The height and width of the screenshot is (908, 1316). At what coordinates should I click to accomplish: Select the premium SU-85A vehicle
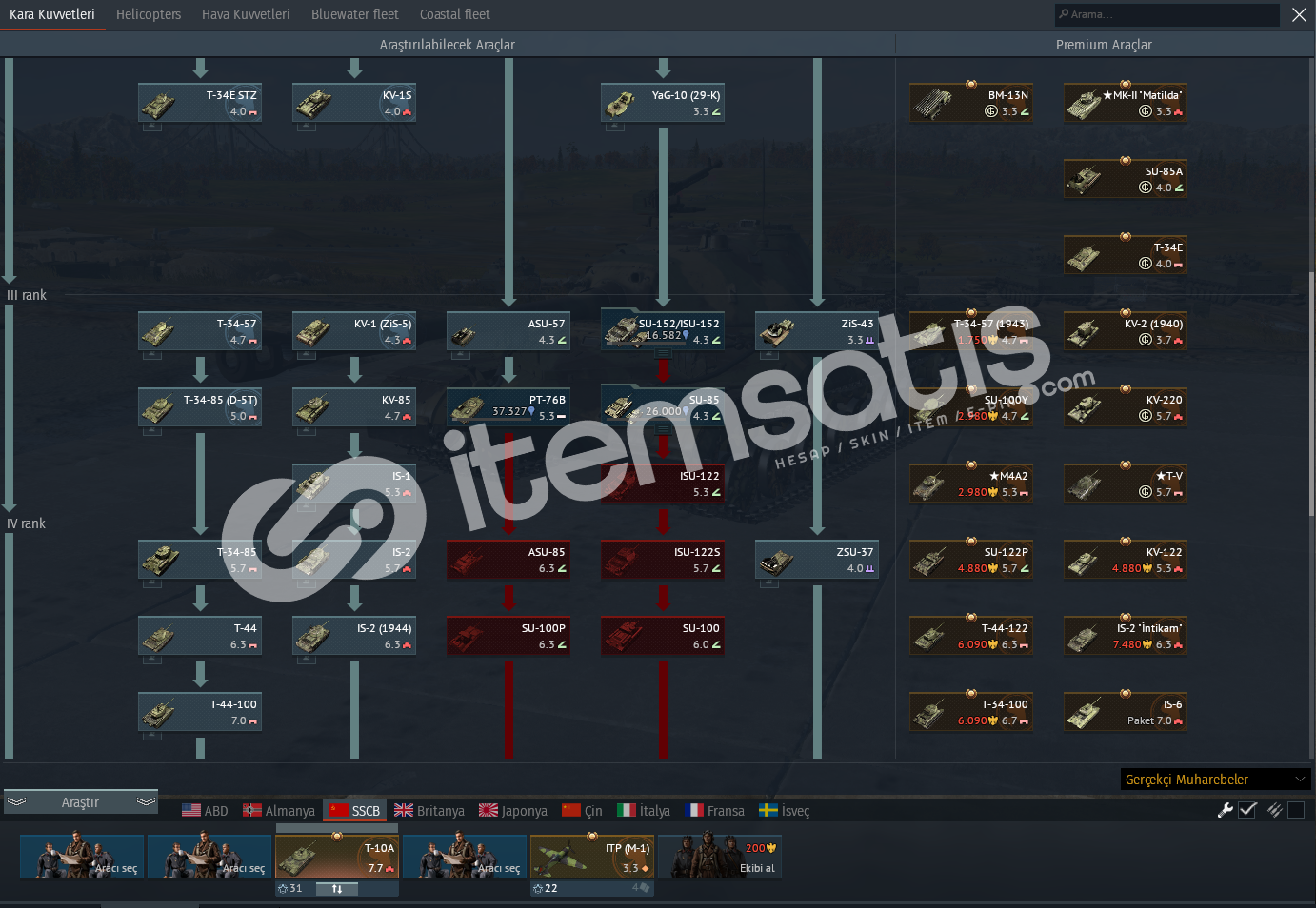pyautogui.click(x=1126, y=179)
